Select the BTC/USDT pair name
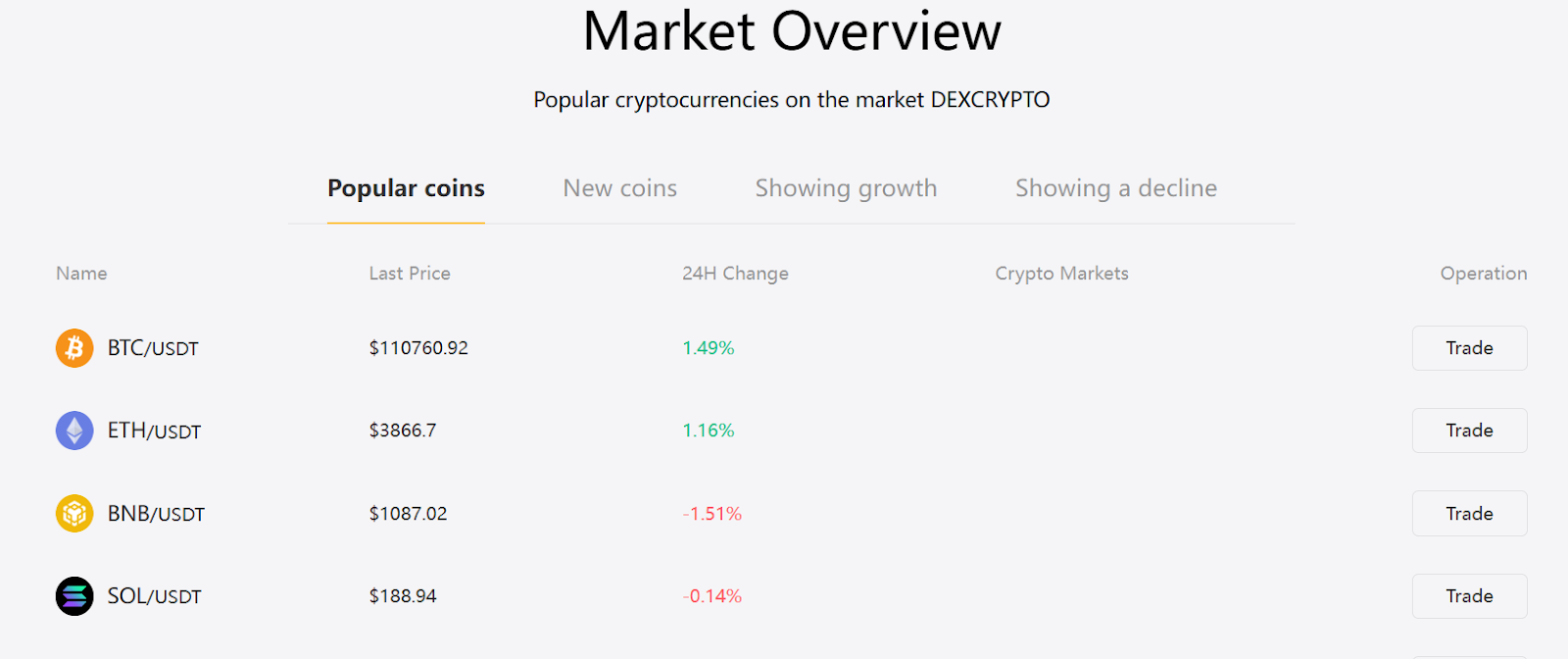Screen dimensions: 1568x659 click(x=152, y=348)
